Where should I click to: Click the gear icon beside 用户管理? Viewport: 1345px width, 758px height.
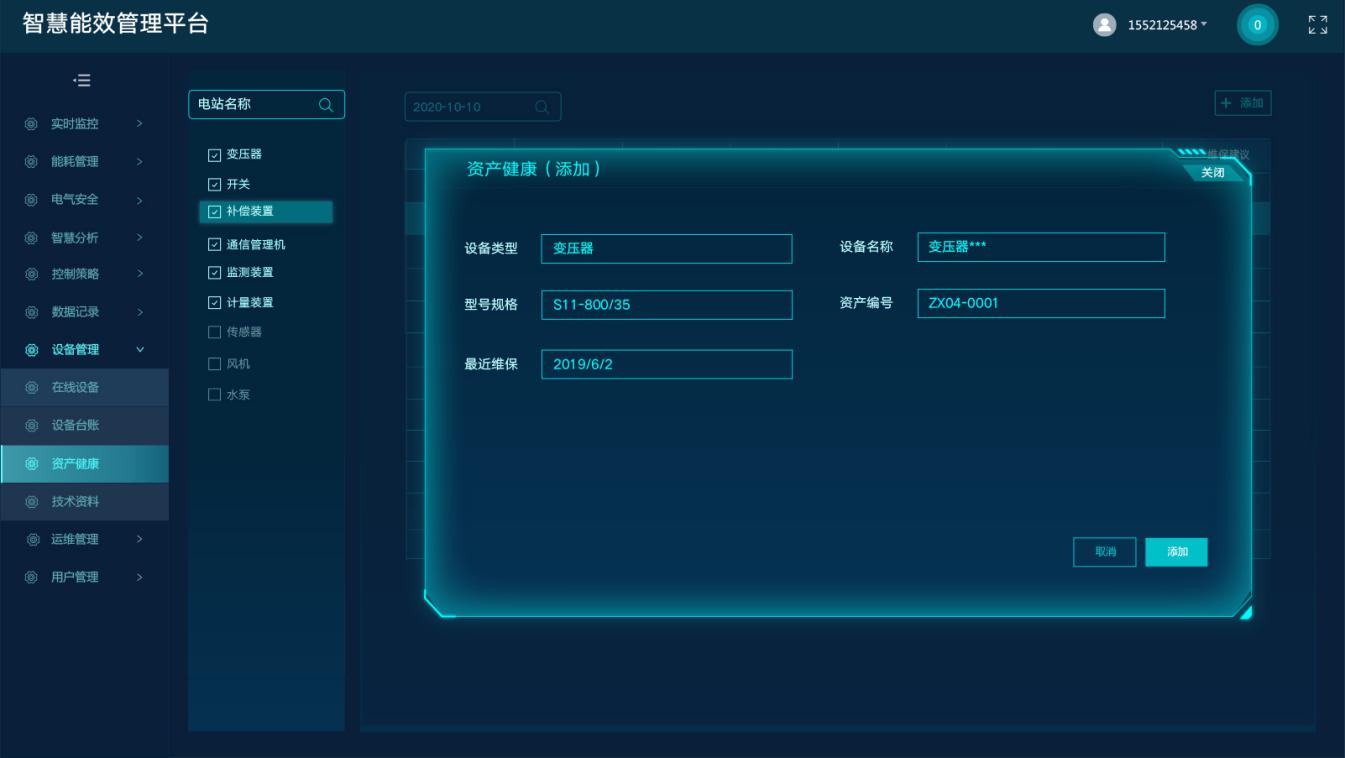click(x=31, y=578)
